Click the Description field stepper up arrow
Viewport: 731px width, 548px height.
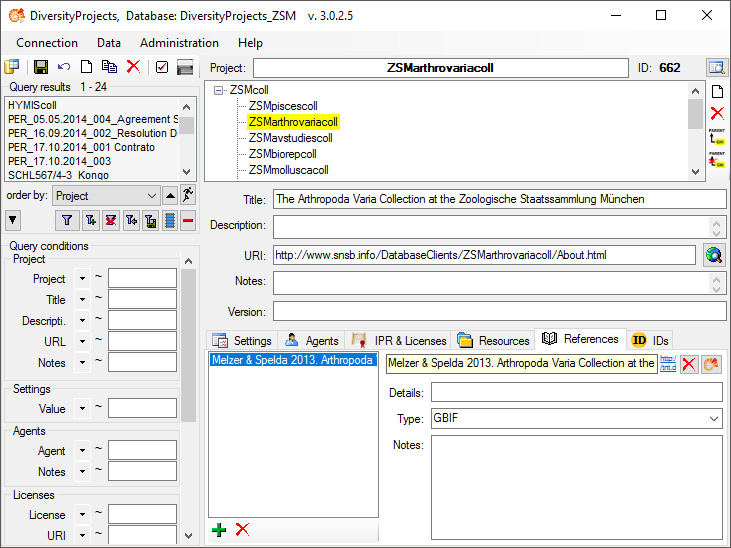pos(716,222)
